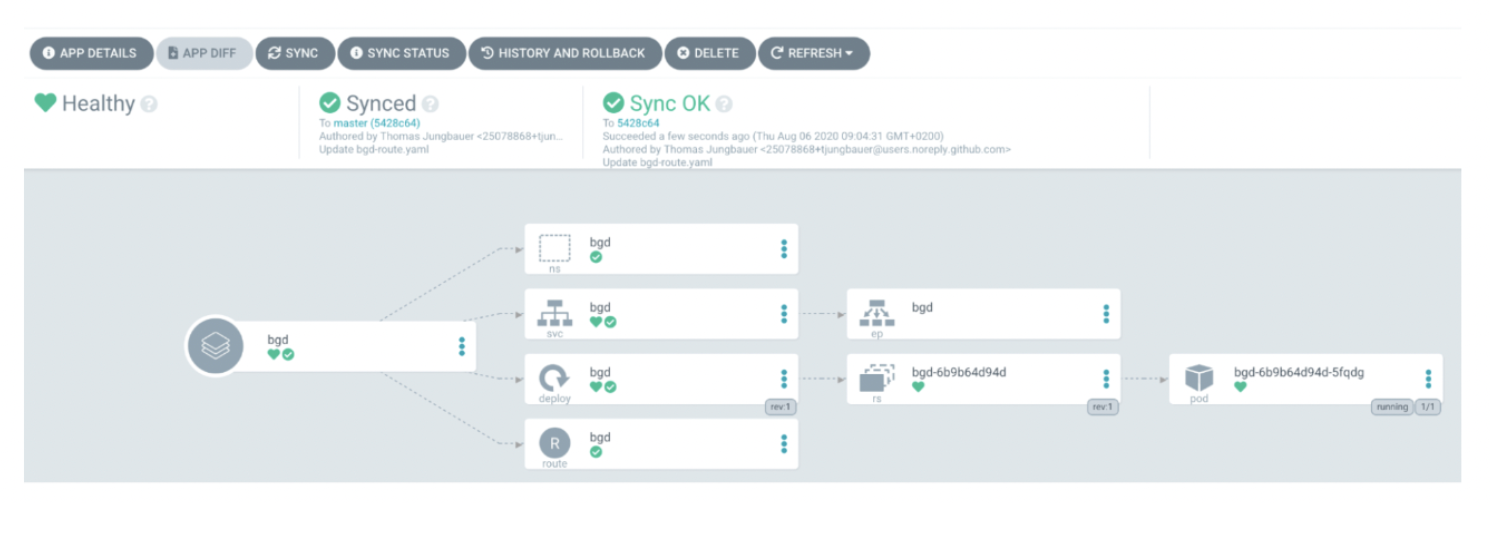Open the Refresh dropdown button
Screen dimensions: 1490x560
813,53
